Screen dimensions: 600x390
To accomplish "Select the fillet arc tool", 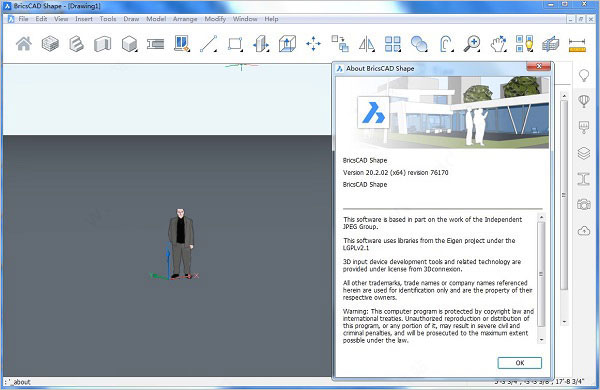I will pyautogui.click(x=446, y=44).
